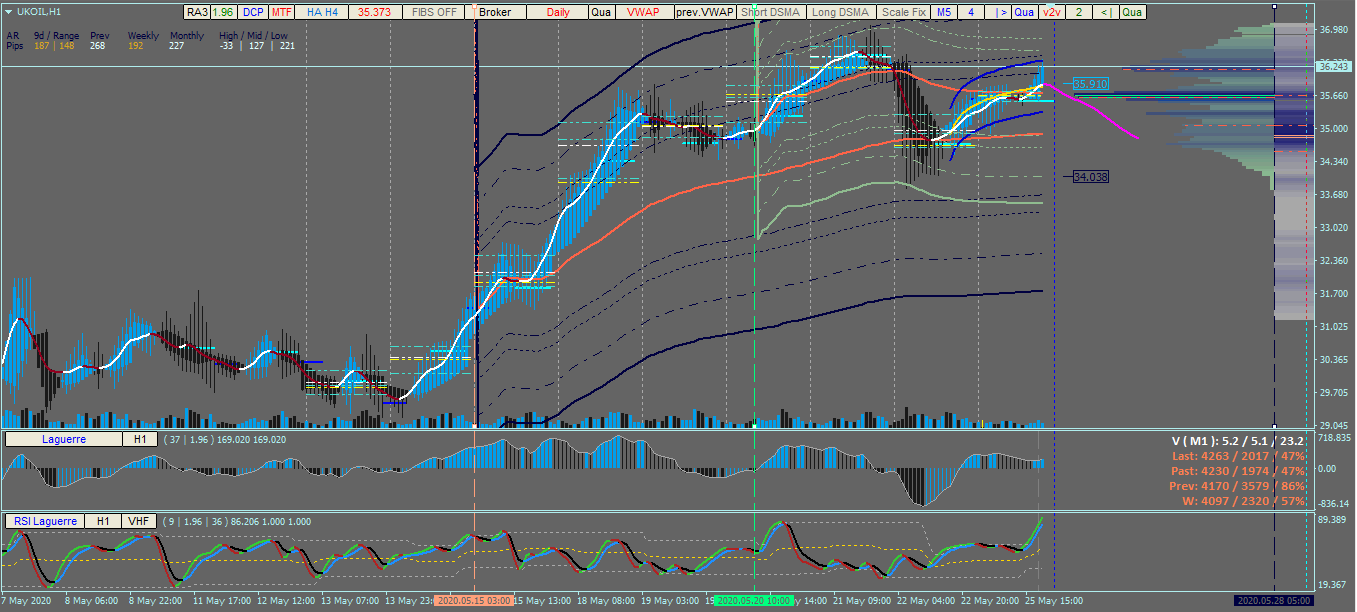Click the Qua button next to Daily
This screenshot has width=1357, height=612.
(x=601, y=13)
